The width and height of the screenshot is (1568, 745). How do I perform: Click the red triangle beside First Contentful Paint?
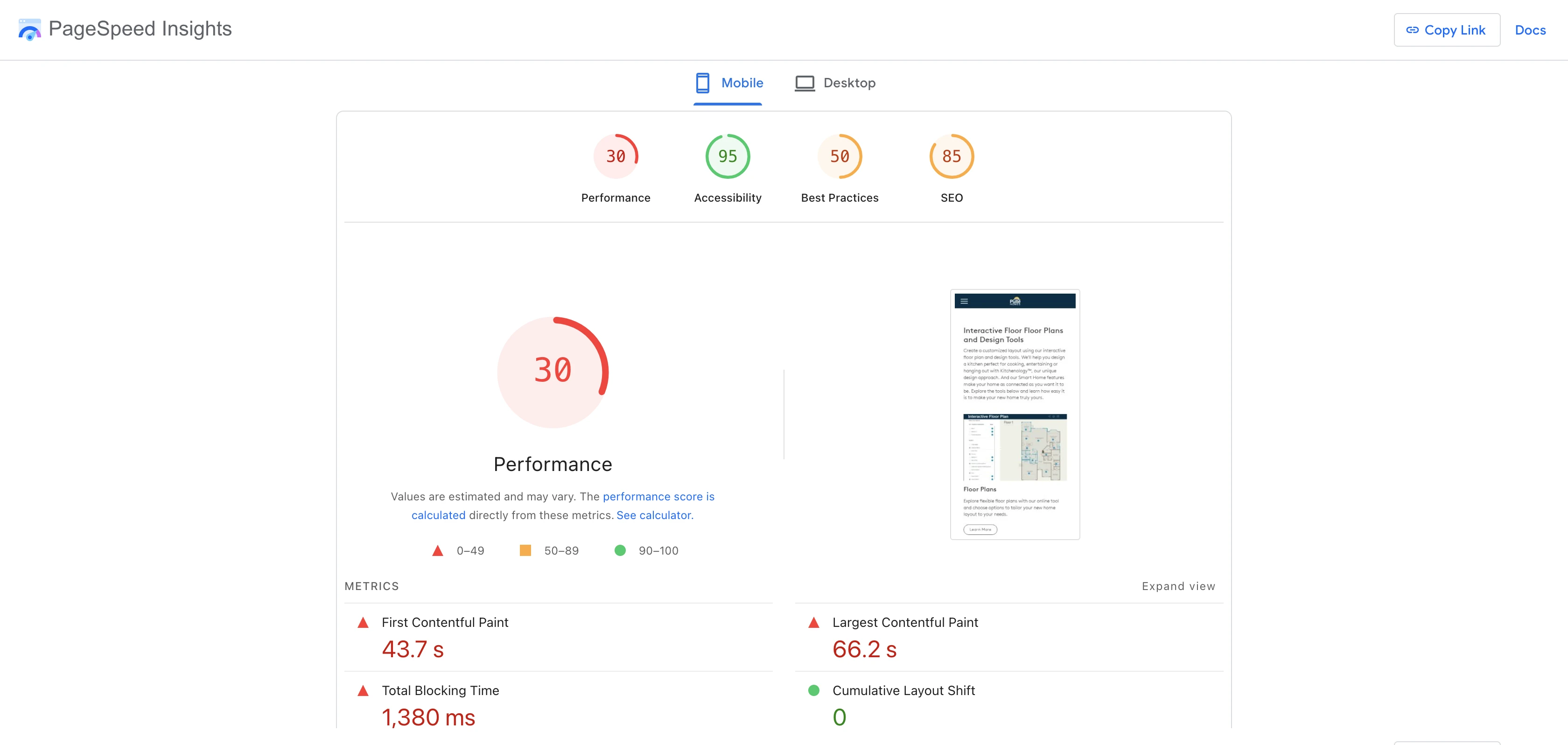[x=363, y=623]
